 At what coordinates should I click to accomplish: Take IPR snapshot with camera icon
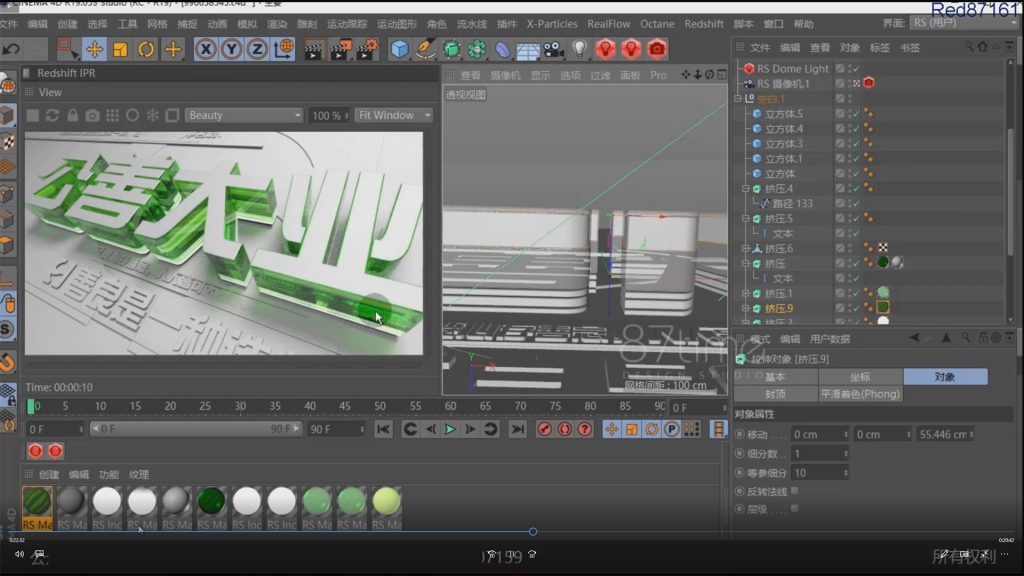(x=92, y=116)
